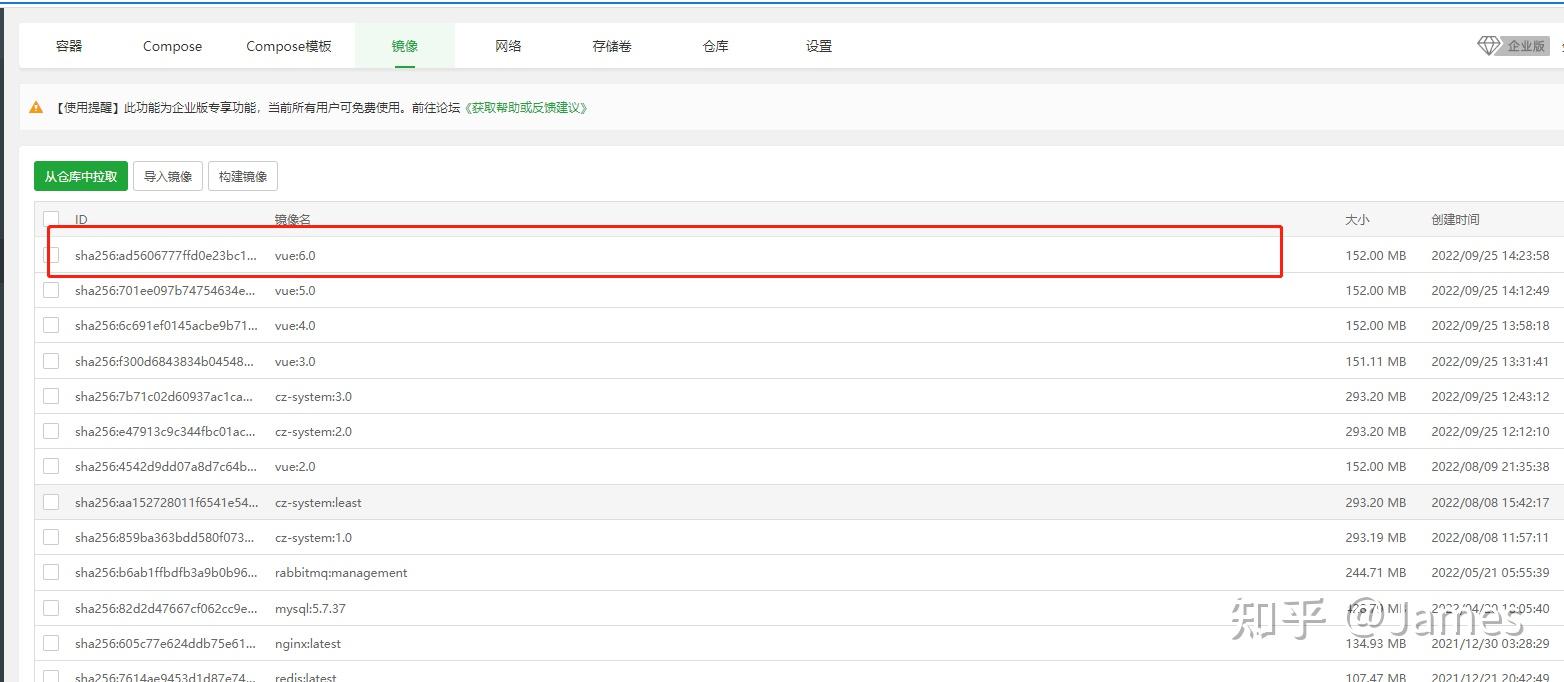Check the checkbox for nginx:latest image
The image size is (1564, 682).
(51, 642)
